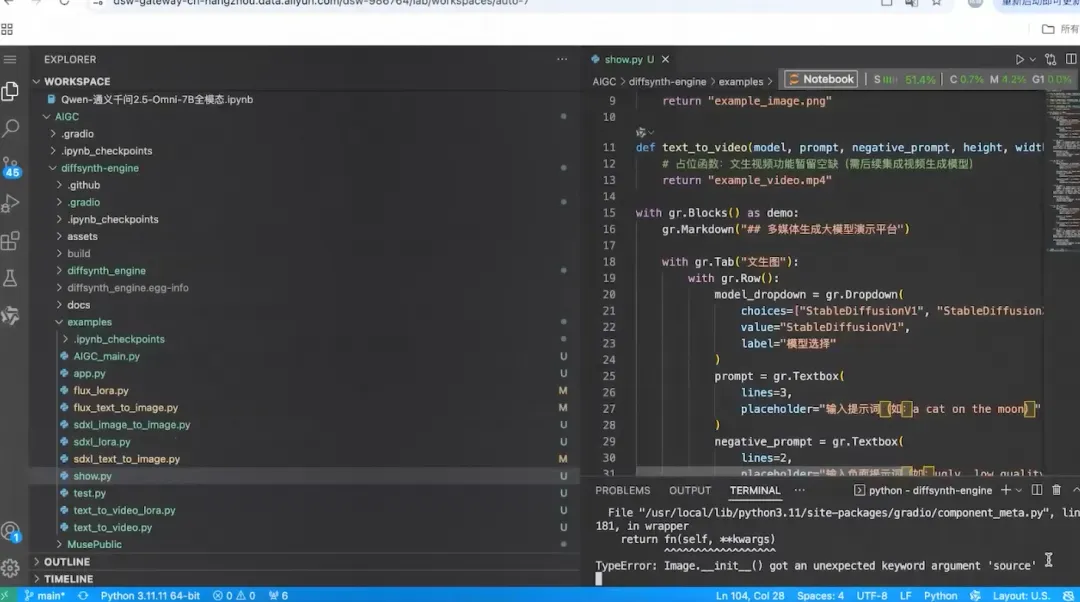Viewport: 1080px width, 602px height.
Task: Run the Python file with play icon
Action: [1019, 59]
